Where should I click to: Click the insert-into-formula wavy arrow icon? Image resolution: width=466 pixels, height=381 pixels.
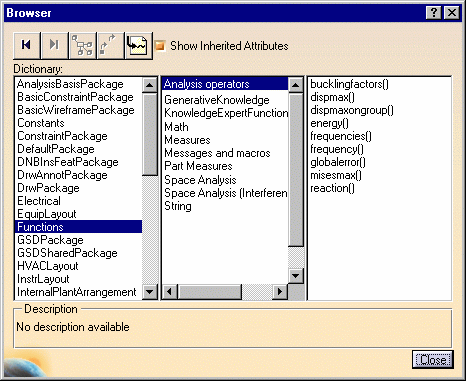138,46
